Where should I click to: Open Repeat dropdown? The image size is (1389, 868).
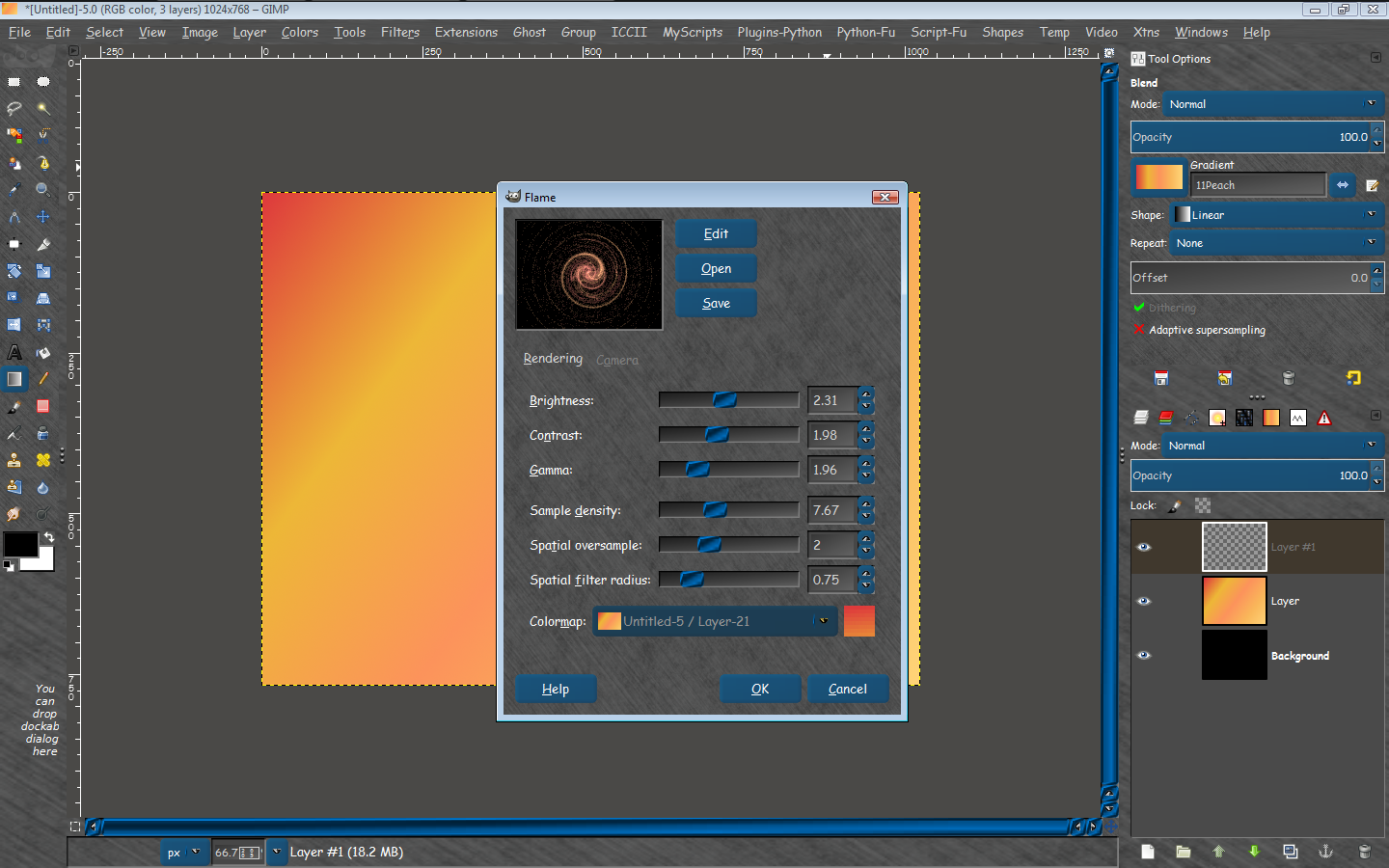click(x=1277, y=243)
